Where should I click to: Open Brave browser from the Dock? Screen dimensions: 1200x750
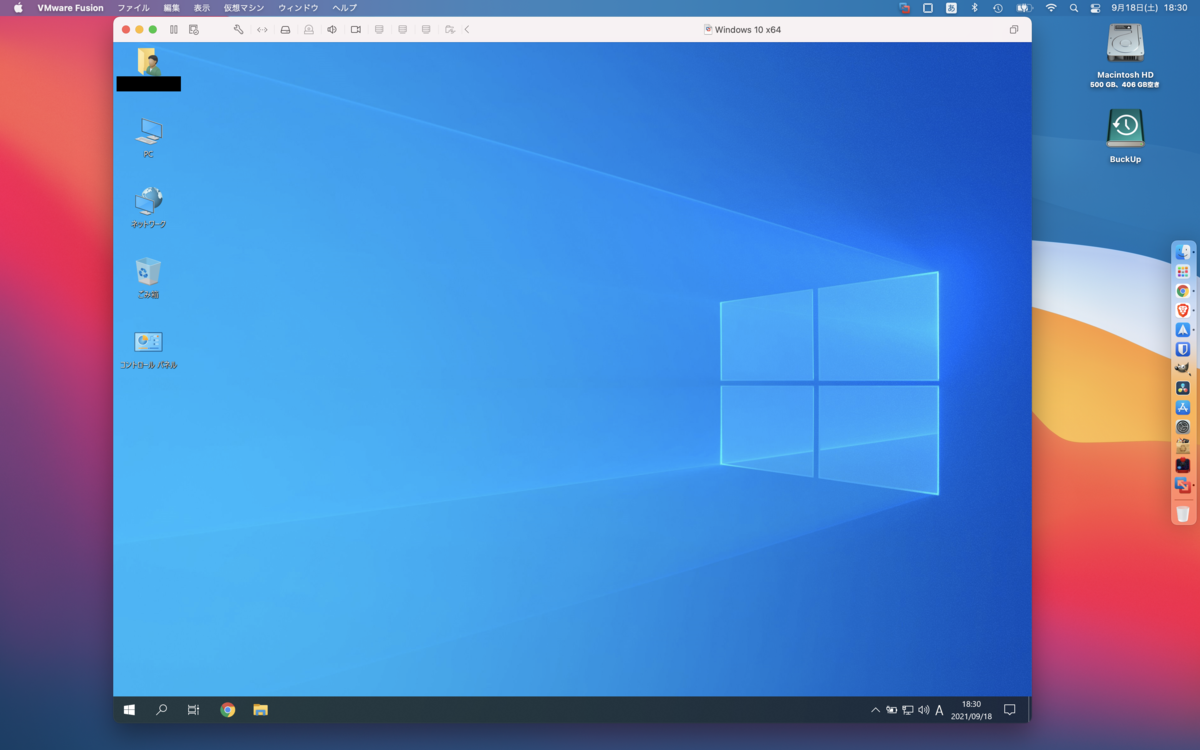(x=1183, y=310)
